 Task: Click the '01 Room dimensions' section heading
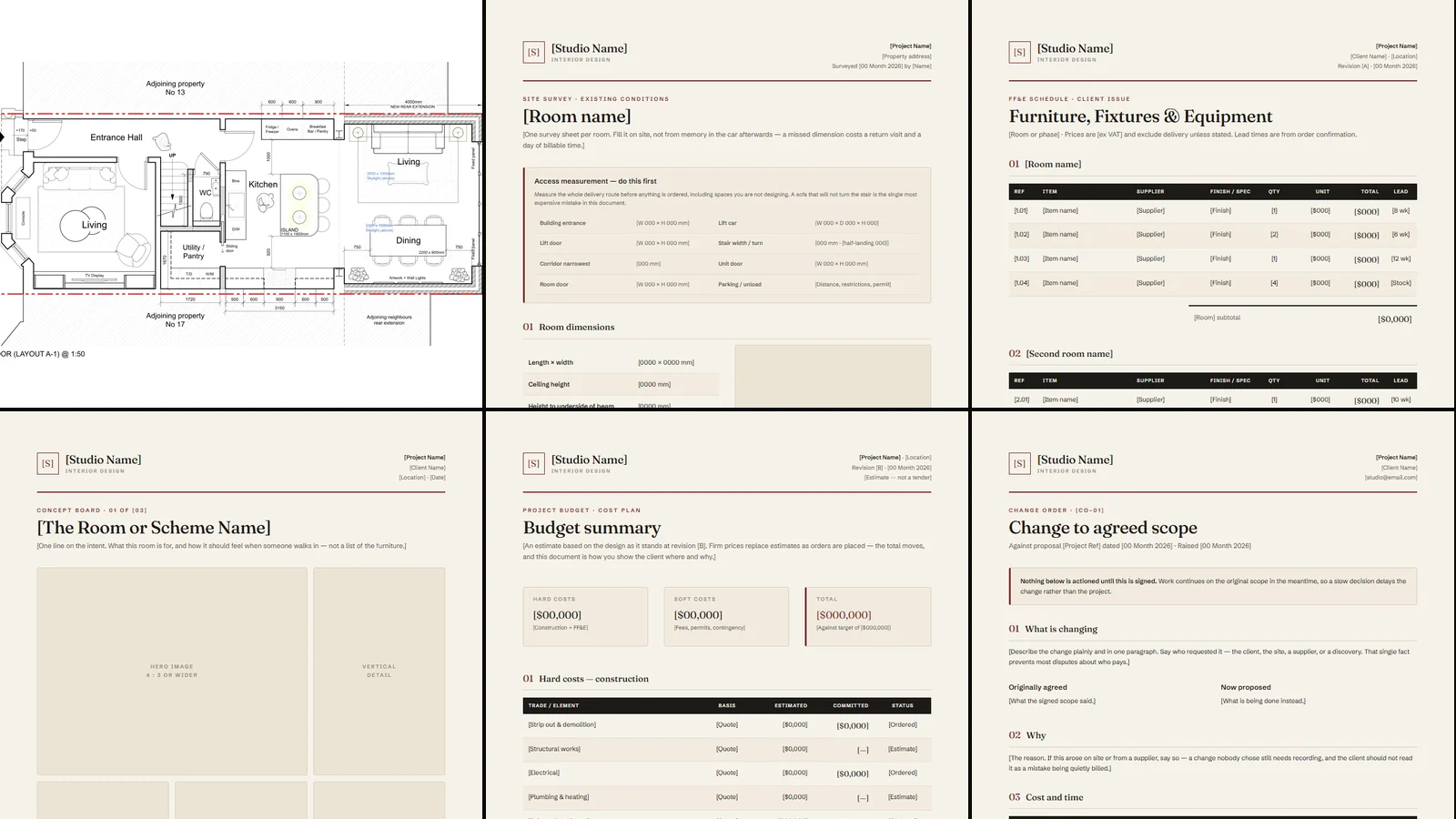[x=569, y=327]
